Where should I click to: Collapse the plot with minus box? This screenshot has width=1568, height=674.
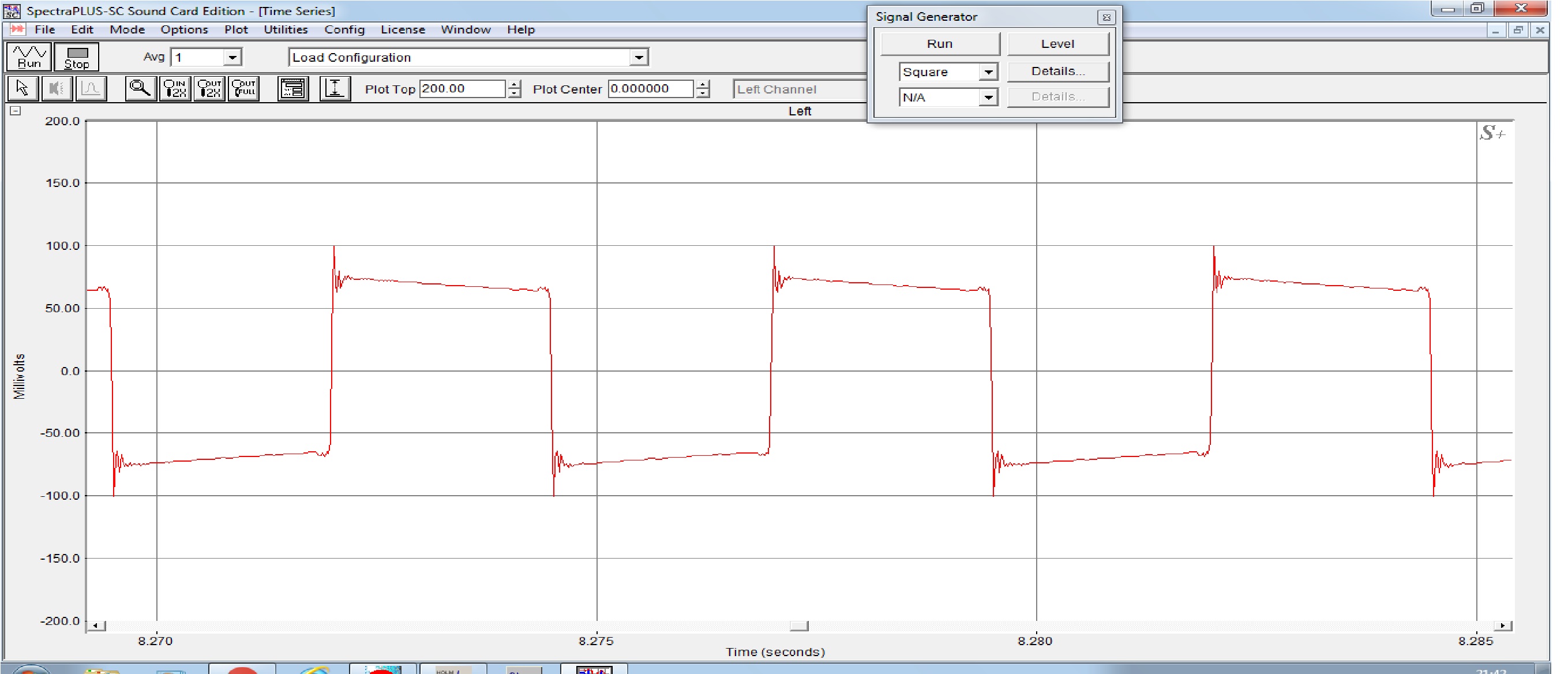pyautogui.click(x=16, y=111)
